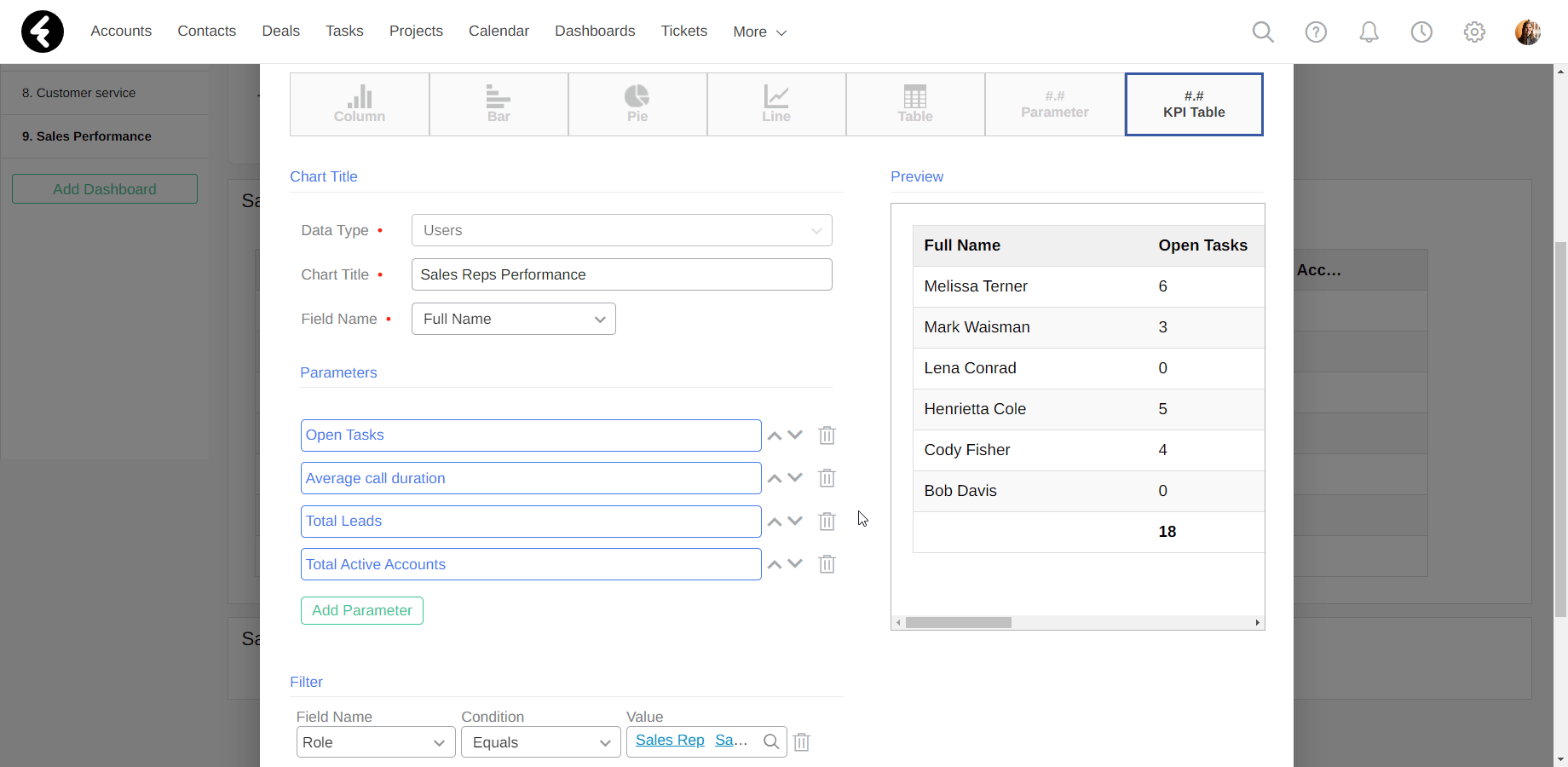The width and height of the screenshot is (1568, 767).
Task: Go to Tasks in top navigation
Action: pos(344,31)
